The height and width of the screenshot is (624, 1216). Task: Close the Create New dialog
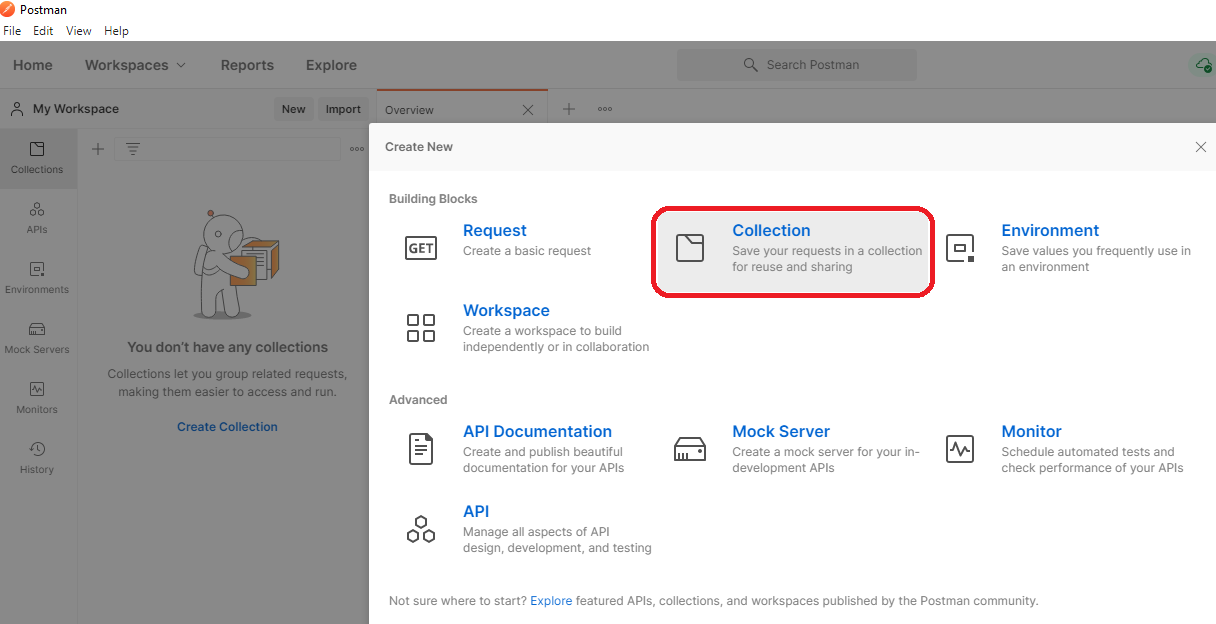click(1201, 147)
